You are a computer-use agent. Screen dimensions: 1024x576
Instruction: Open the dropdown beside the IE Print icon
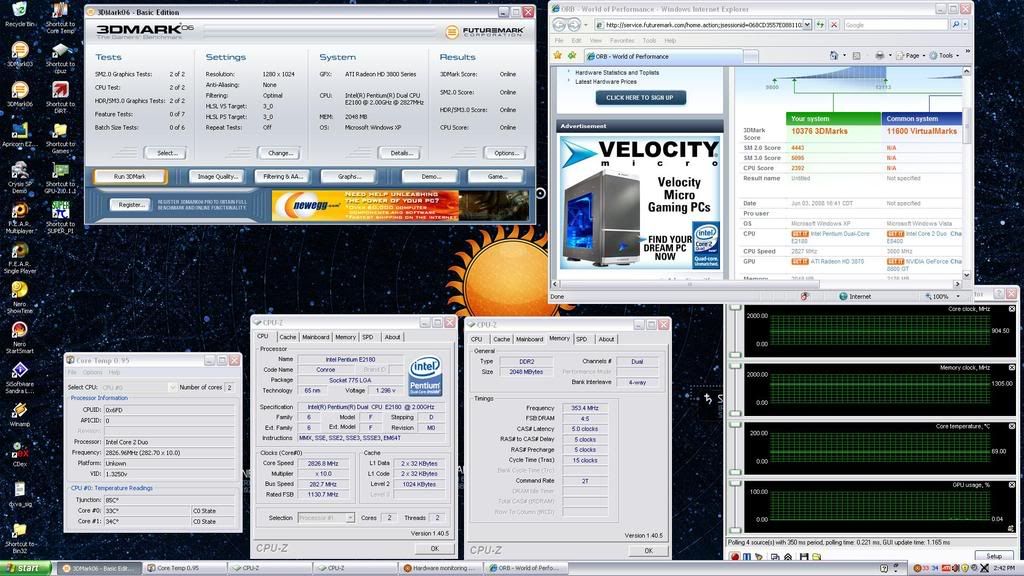889,56
